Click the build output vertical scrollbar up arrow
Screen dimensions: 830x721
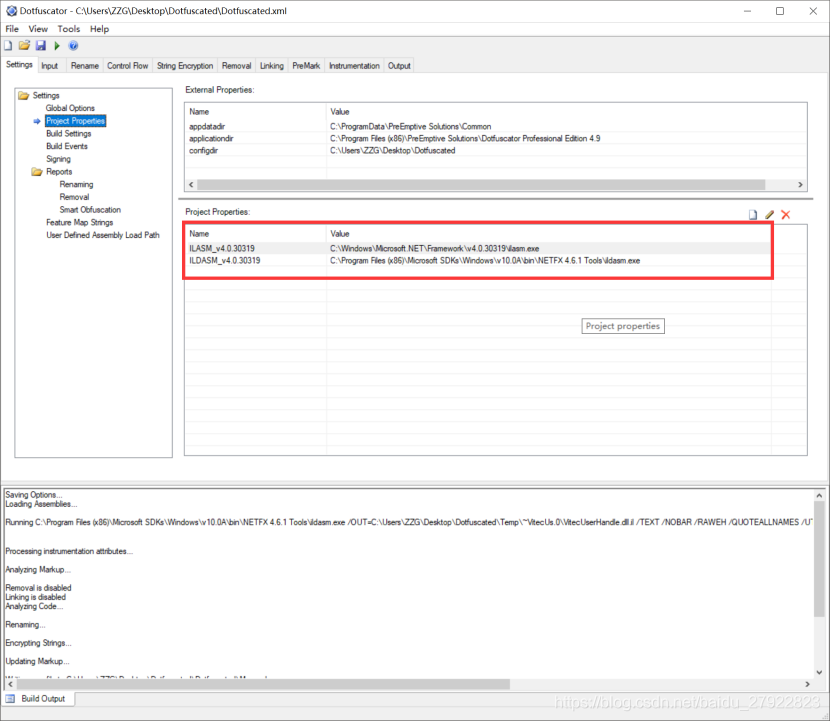819,495
